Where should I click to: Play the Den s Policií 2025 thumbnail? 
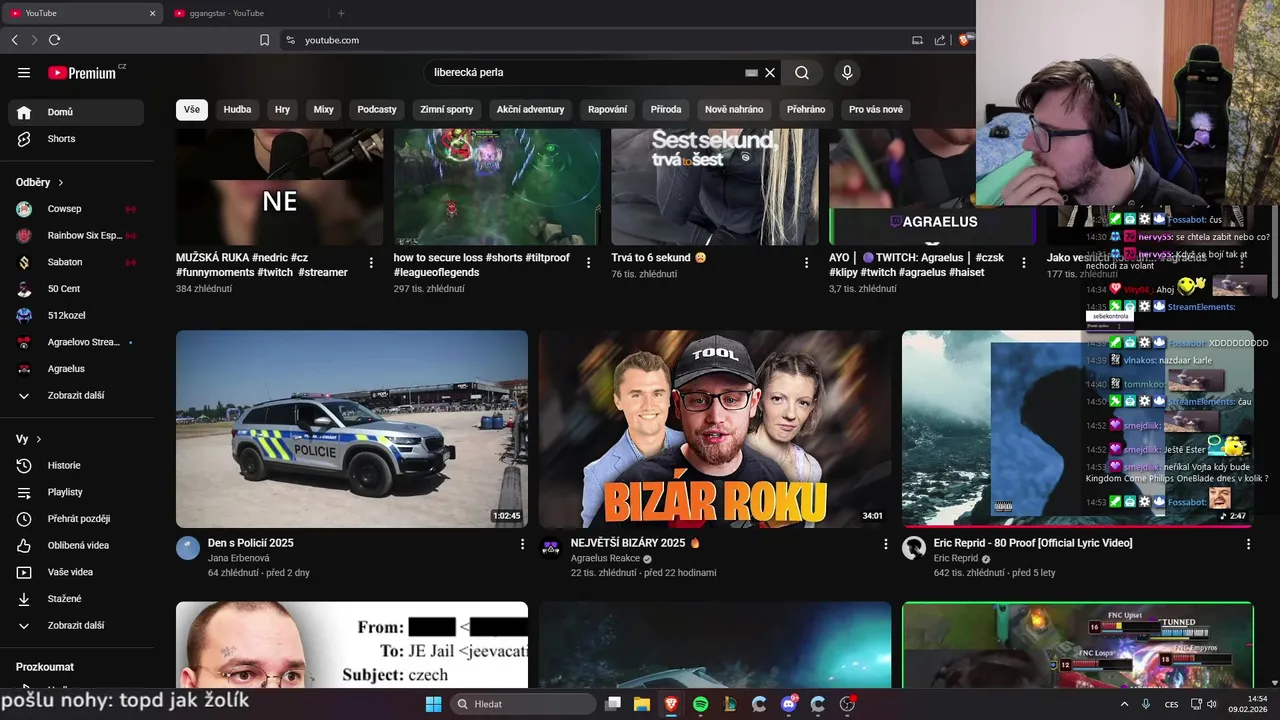pos(352,429)
